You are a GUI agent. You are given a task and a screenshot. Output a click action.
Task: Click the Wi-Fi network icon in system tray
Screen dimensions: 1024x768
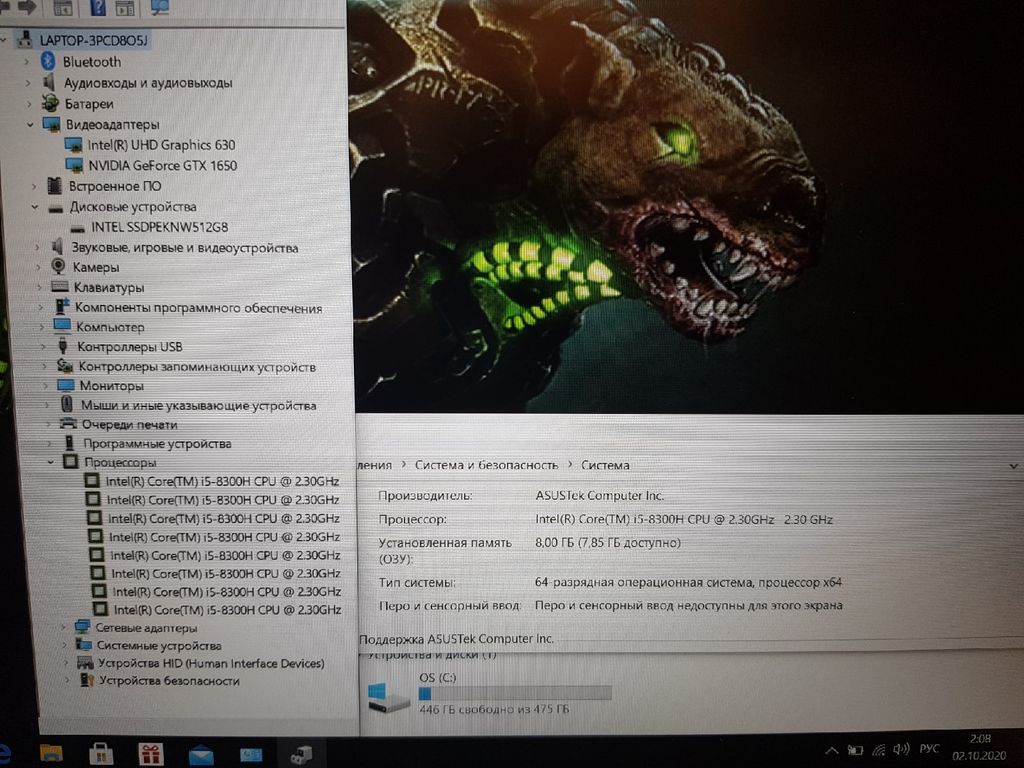point(878,749)
